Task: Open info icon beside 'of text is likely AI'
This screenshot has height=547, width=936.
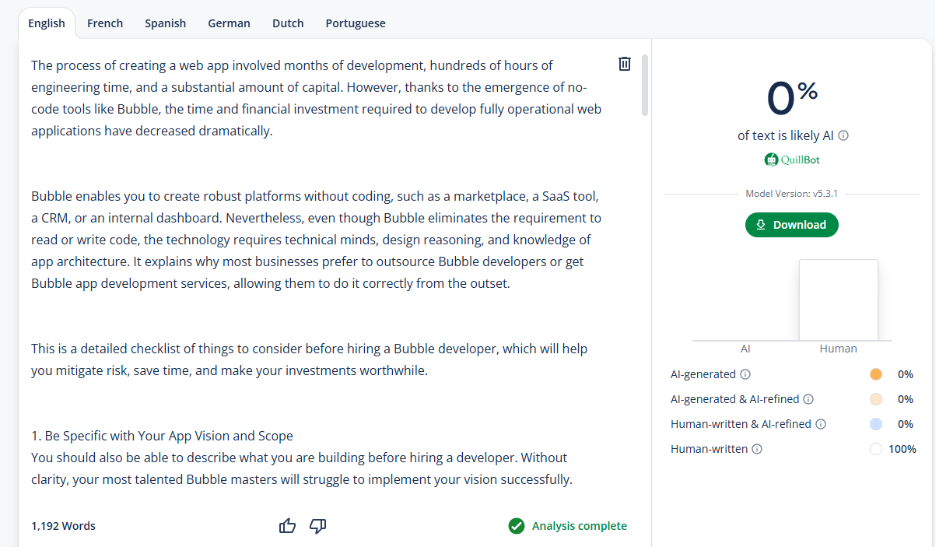Action: coord(843,136)
